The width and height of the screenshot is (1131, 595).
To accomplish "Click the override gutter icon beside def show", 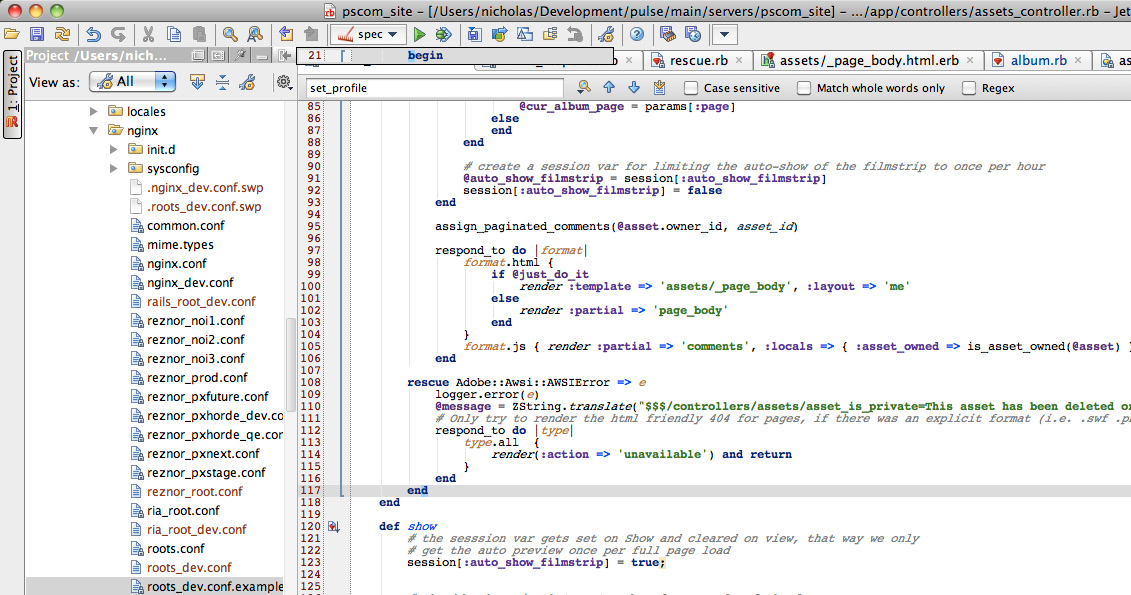I will point(333,526).
